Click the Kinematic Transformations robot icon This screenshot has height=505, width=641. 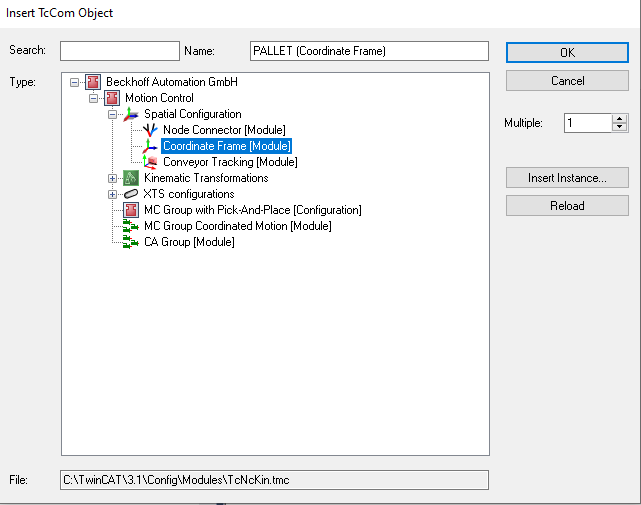click(131, 178)
